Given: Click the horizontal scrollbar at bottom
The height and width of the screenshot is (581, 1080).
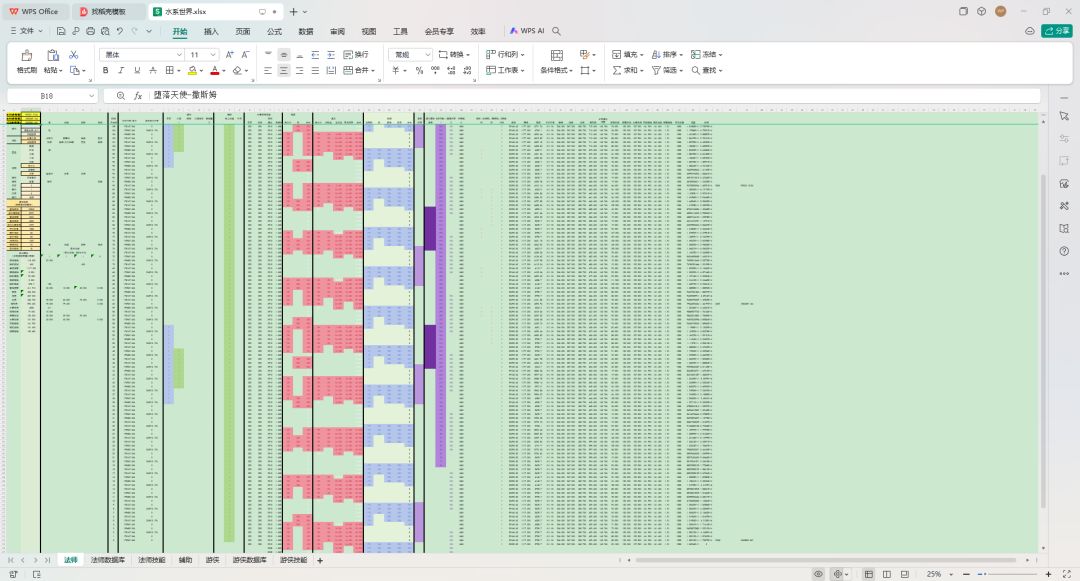Looking at the screenshot, I should point(825,560).
